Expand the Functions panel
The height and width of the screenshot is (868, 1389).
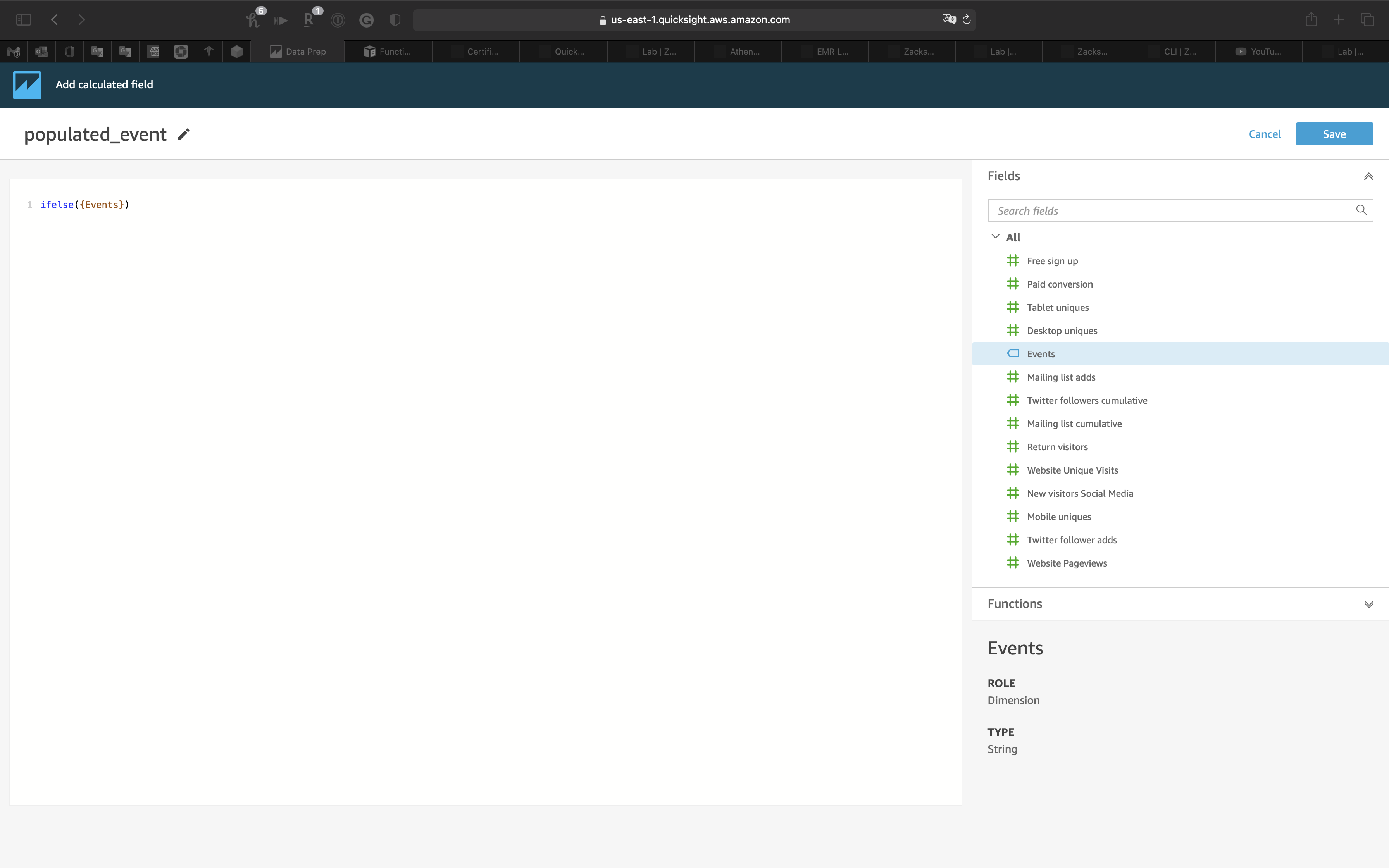[x=1368, y=604]
